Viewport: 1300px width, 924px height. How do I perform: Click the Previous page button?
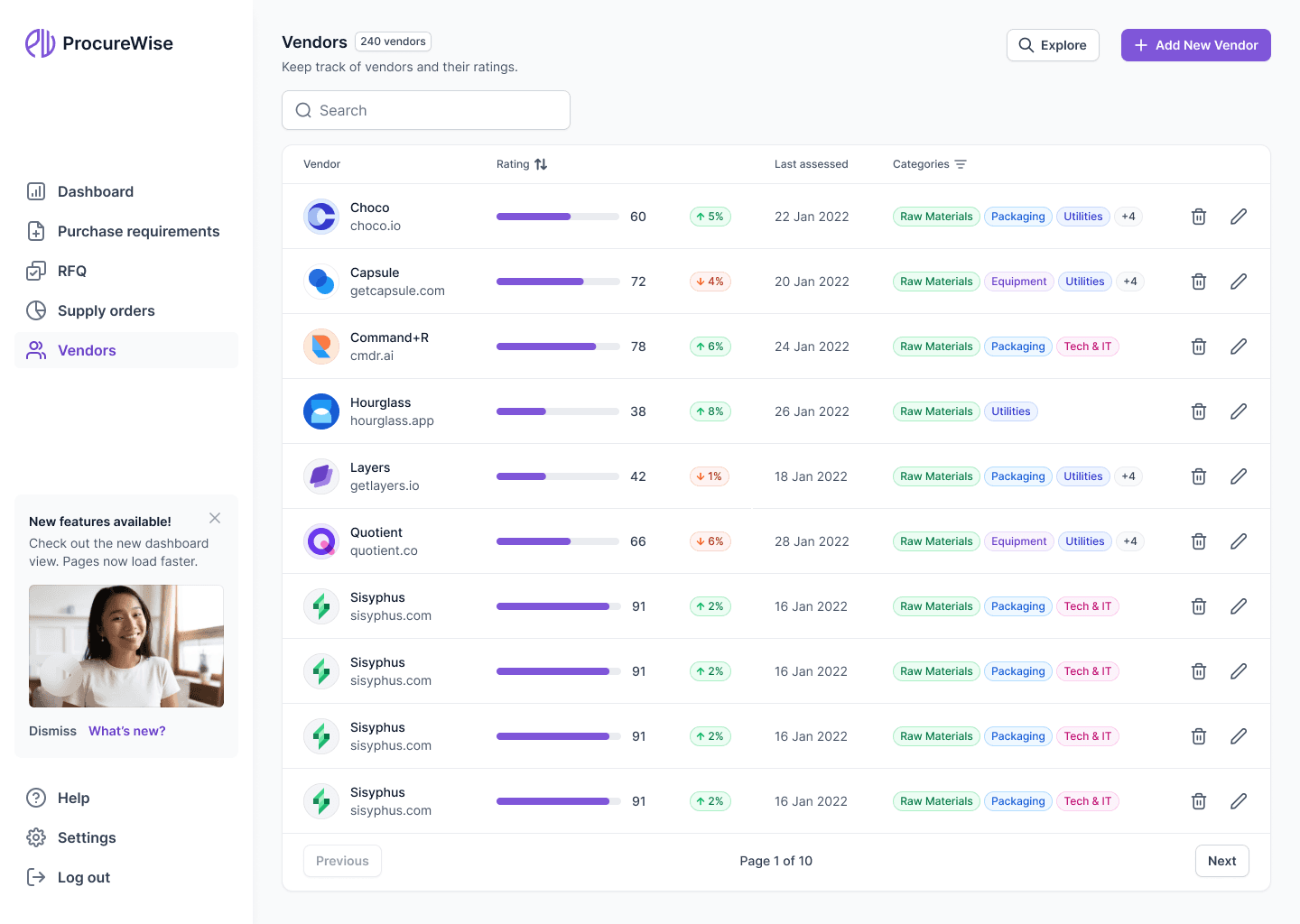[342, 861]
